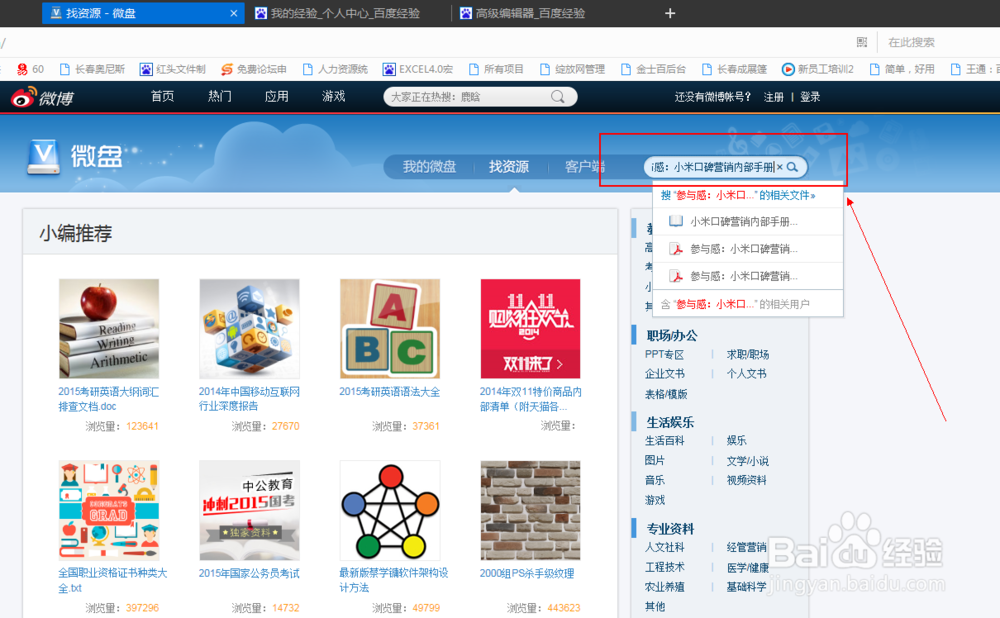
Task: Open the 绽放网管理 bookmark
Action: (572, 69)
